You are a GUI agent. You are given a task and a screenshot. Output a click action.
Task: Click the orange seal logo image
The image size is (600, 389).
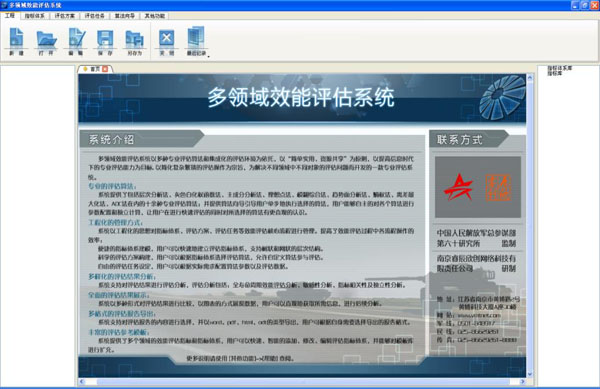[x=498, y=188]
